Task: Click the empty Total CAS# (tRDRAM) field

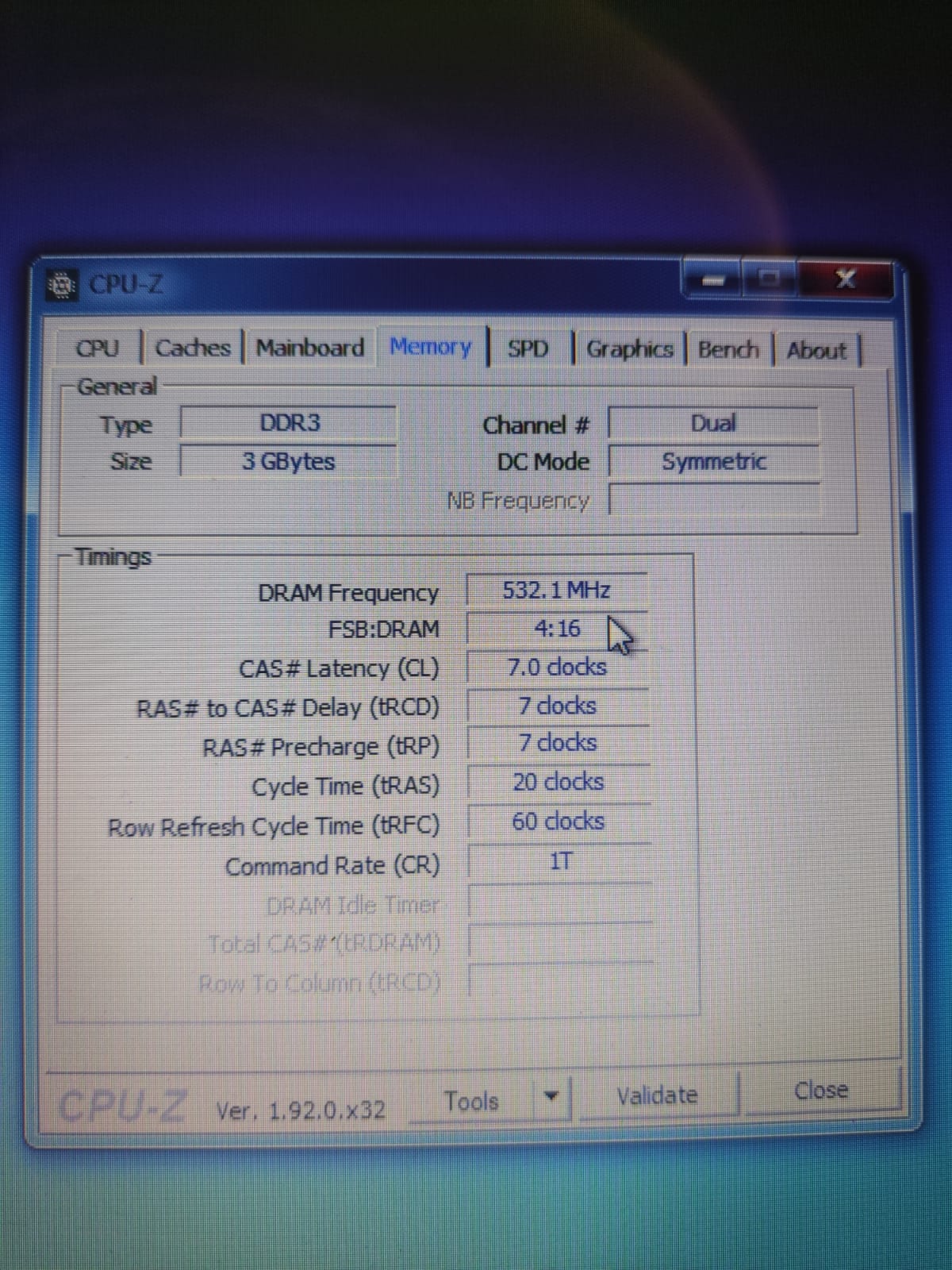Action: coord(561,941)
